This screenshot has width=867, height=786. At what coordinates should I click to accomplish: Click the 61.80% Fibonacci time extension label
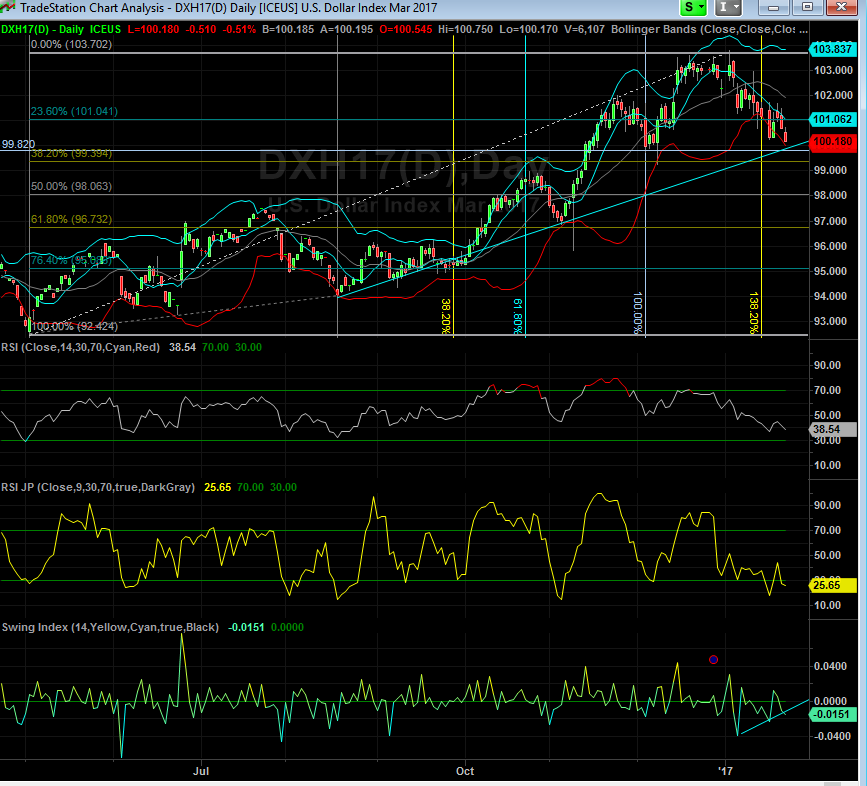pos(518,315)
